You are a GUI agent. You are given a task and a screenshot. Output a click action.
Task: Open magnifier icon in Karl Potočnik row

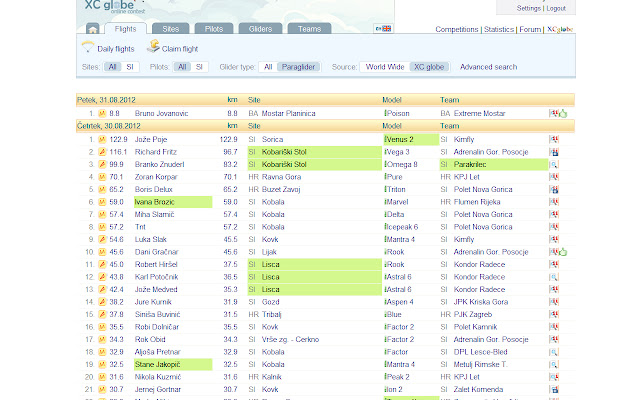pos(554,277)
